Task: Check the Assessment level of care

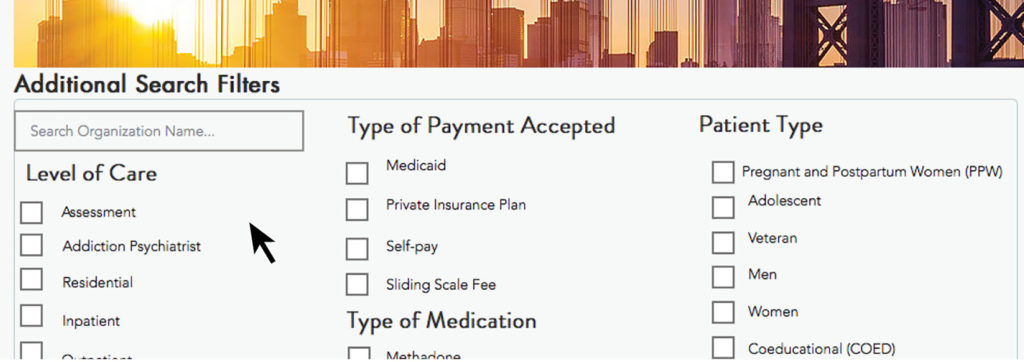Action: pyautogui.click(x=31, y=212)
